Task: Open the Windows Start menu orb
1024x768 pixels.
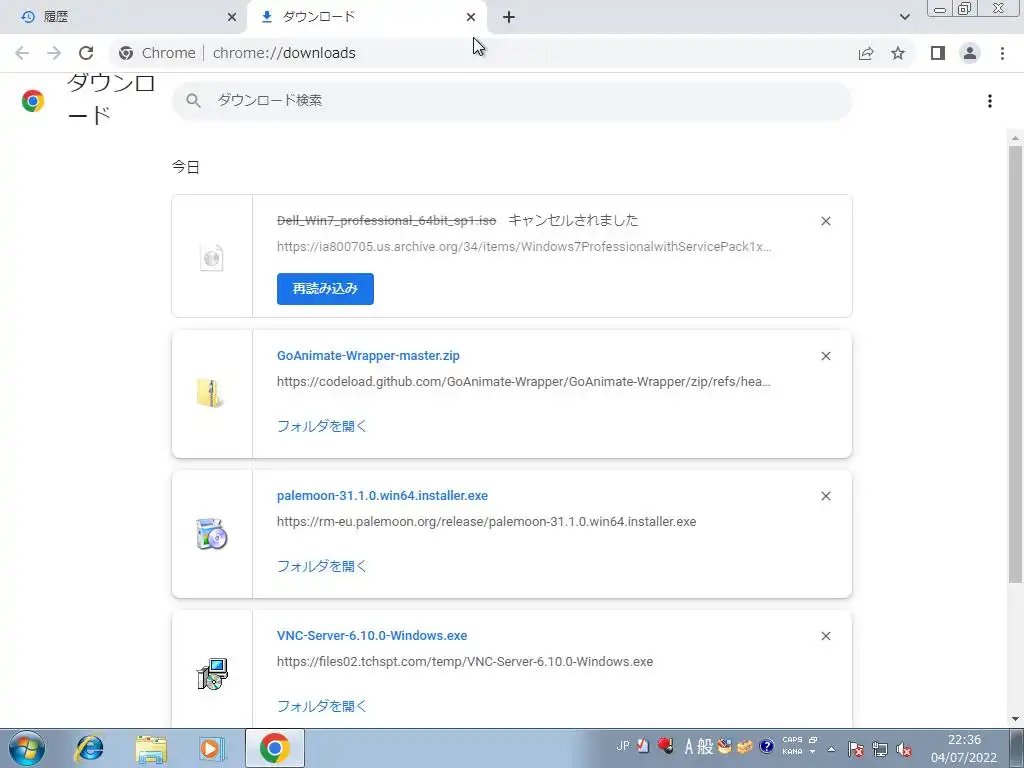Action: [x=27, y=748]
